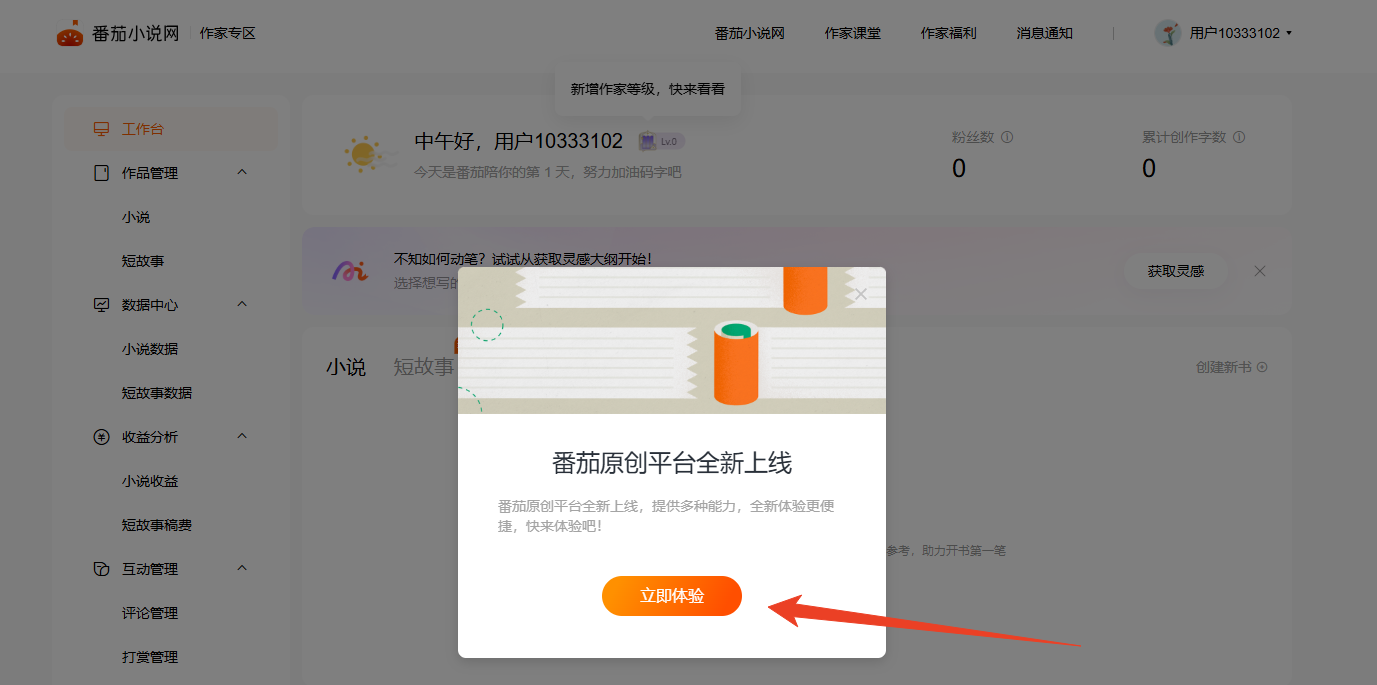This screenshot has width=1377, height=685.
Task: Collapse the 数据中心 section chevron
Action: pyautogui.click(x=242, y=304)
